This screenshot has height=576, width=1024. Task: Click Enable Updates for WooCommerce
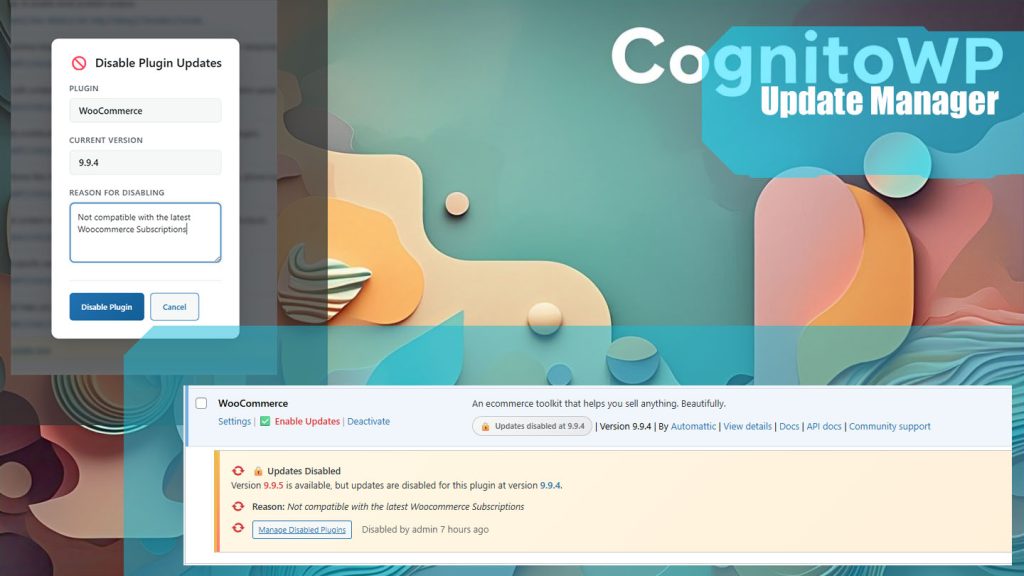click(x=307, y=421)
